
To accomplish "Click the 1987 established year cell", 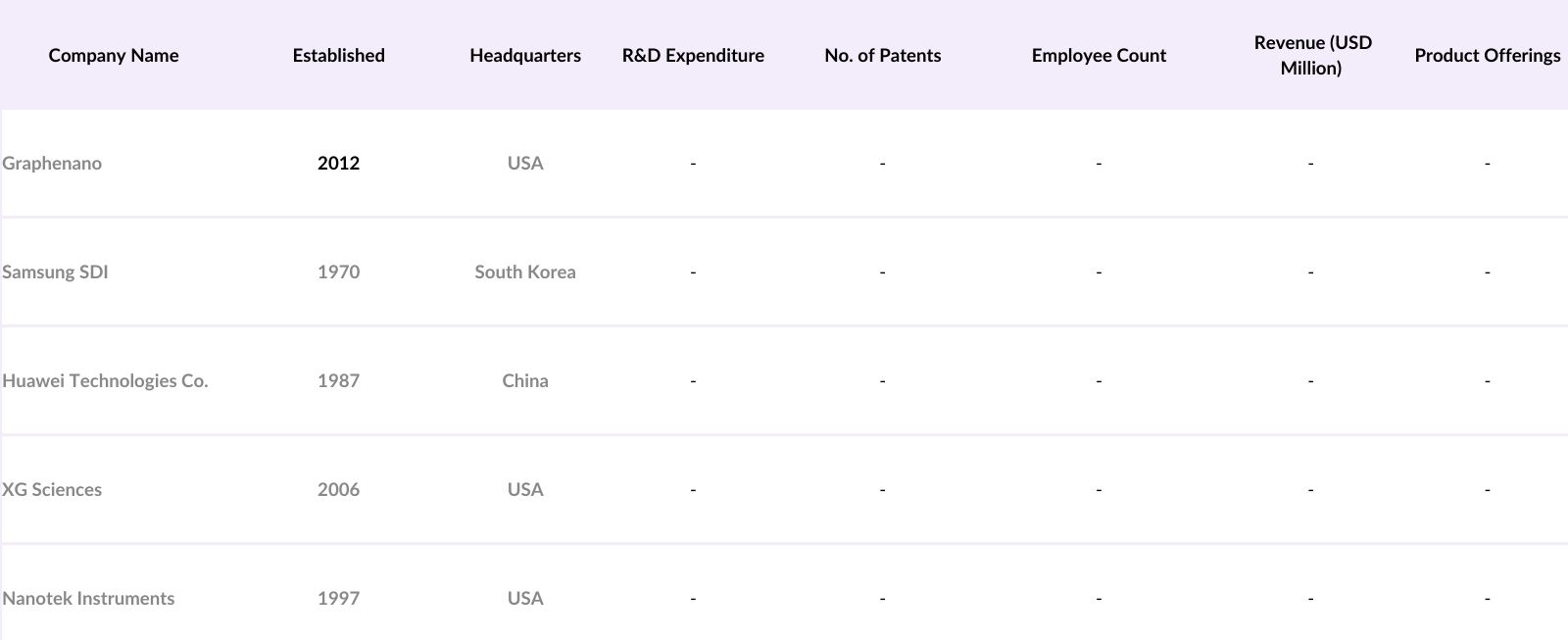I will [338, 380].
